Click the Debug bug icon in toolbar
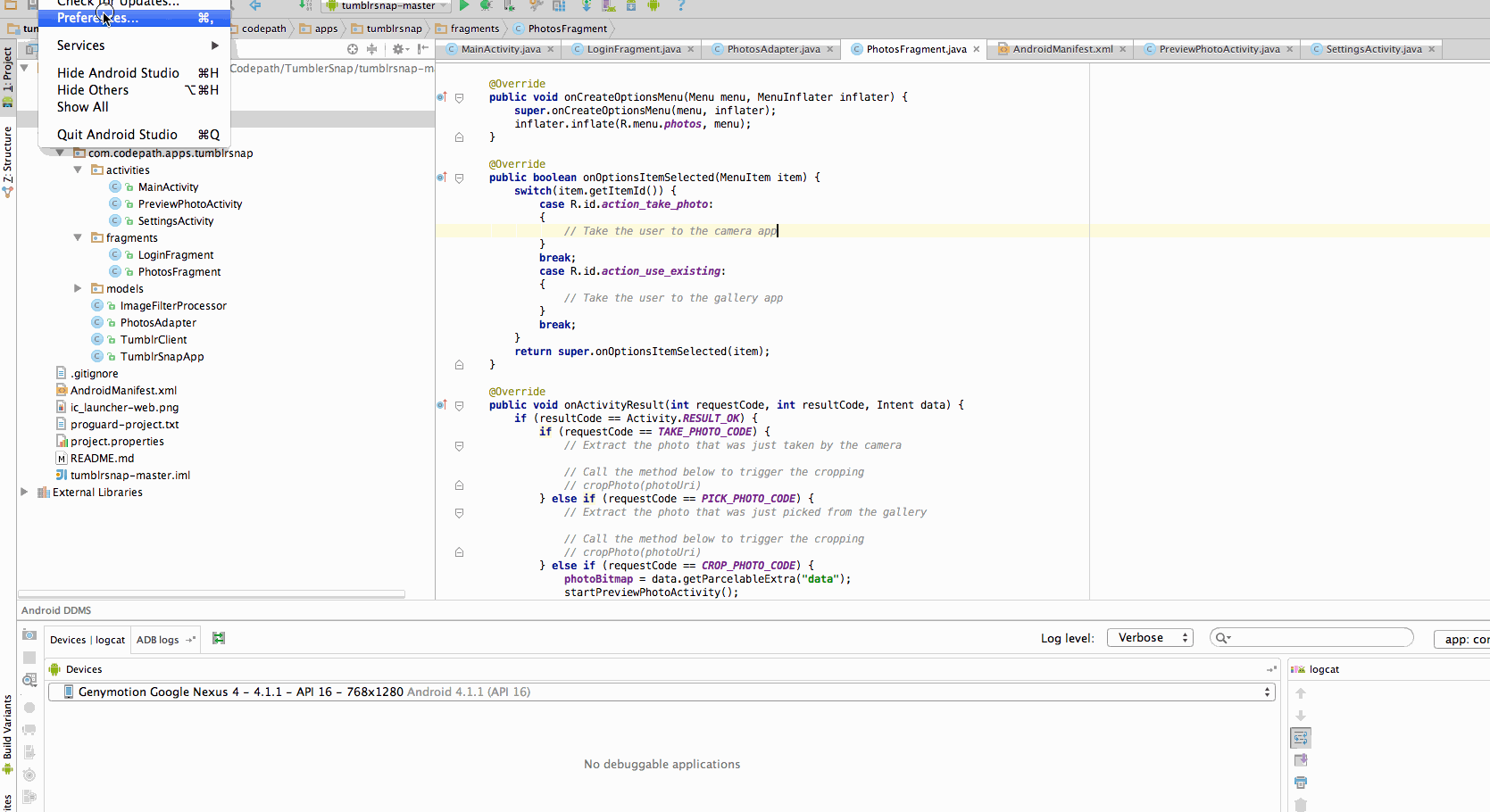 click(487, 5)
